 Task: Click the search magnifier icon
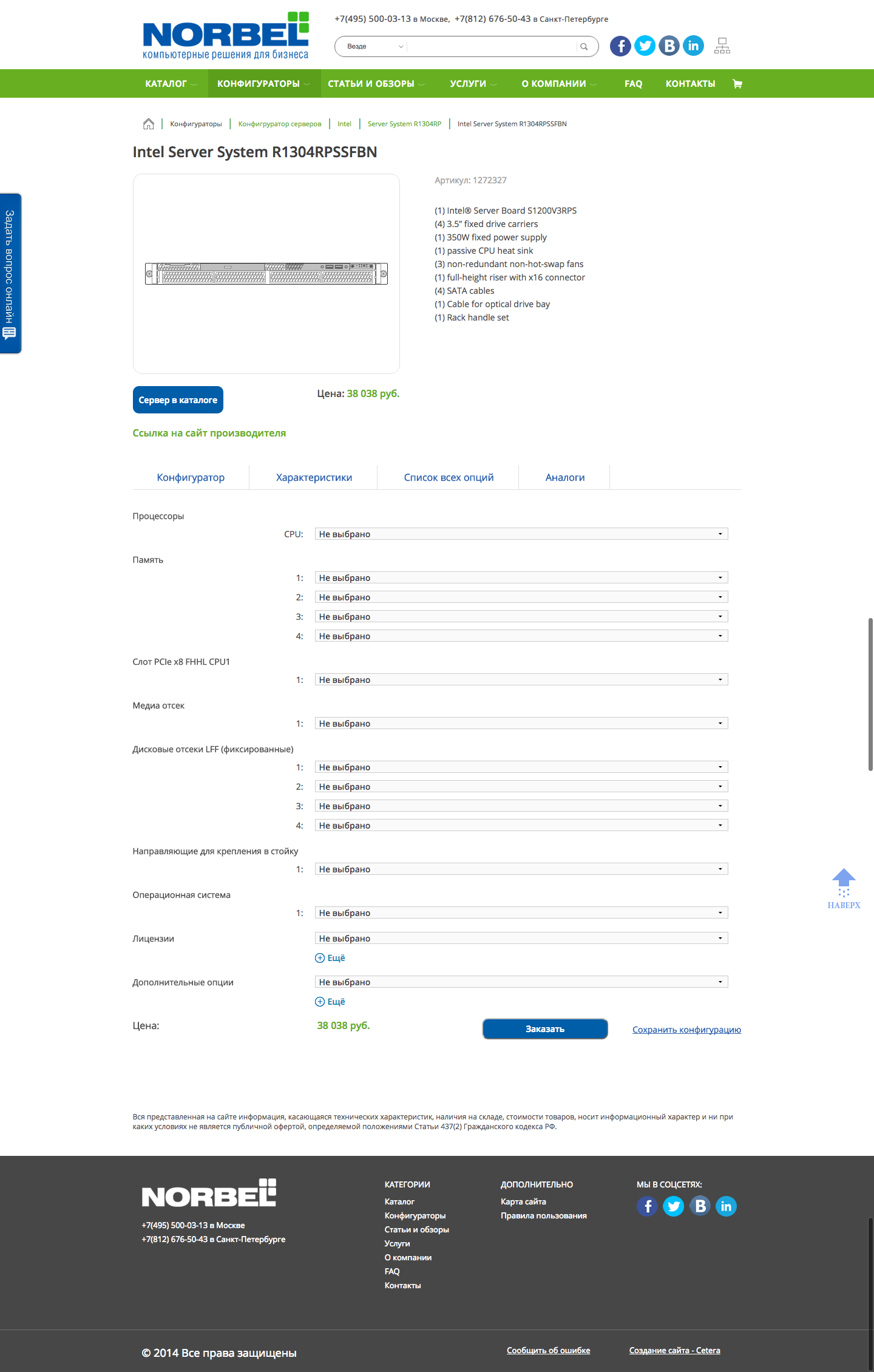584,47
